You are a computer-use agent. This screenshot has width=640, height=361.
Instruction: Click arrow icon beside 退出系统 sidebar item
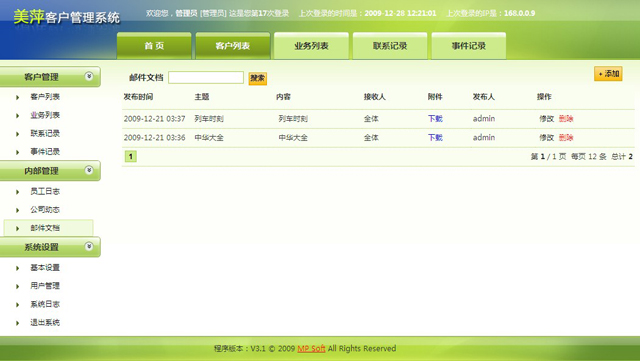click(x=18, y=323)
